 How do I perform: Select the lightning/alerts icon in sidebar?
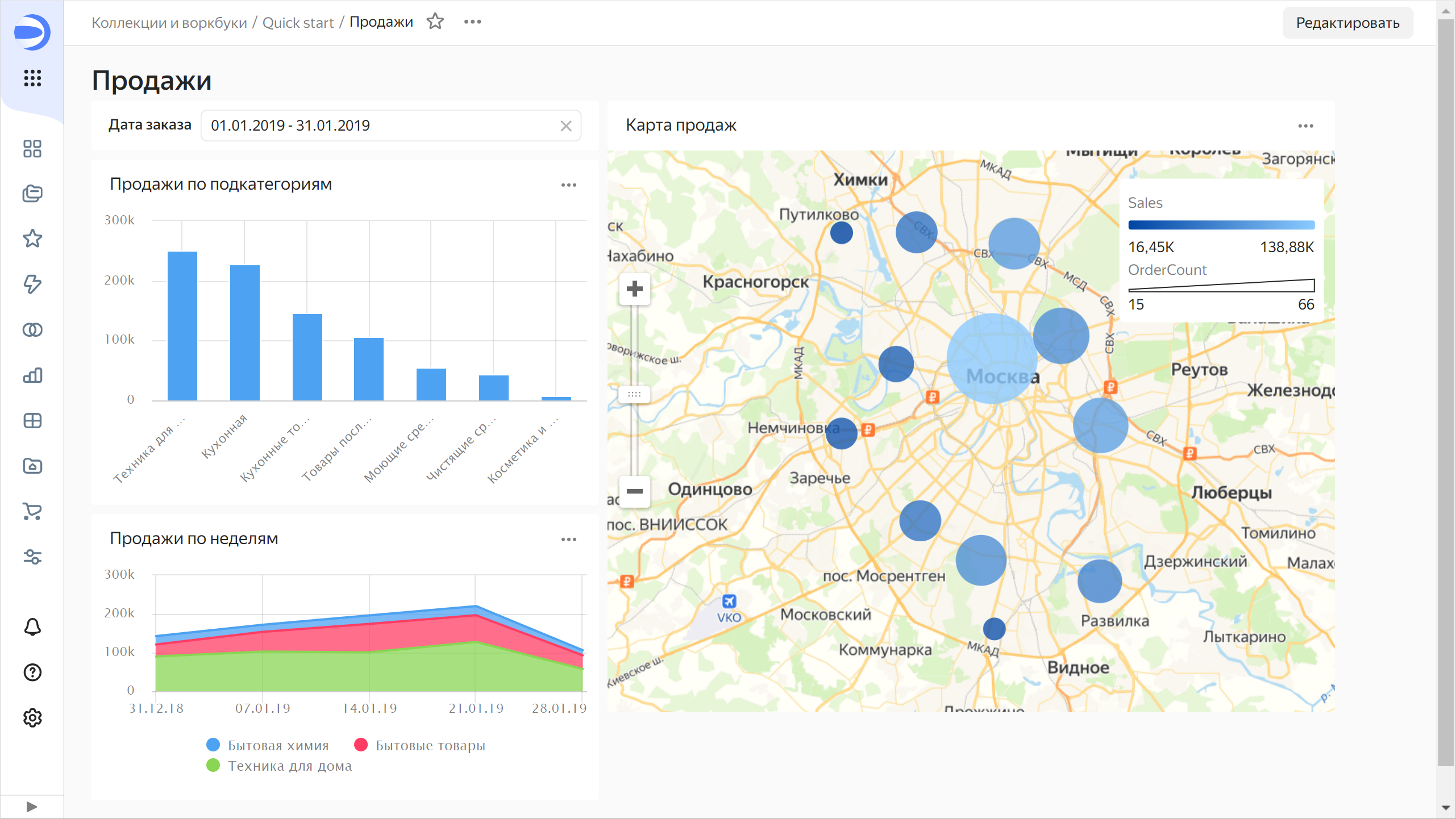[31, 284]
